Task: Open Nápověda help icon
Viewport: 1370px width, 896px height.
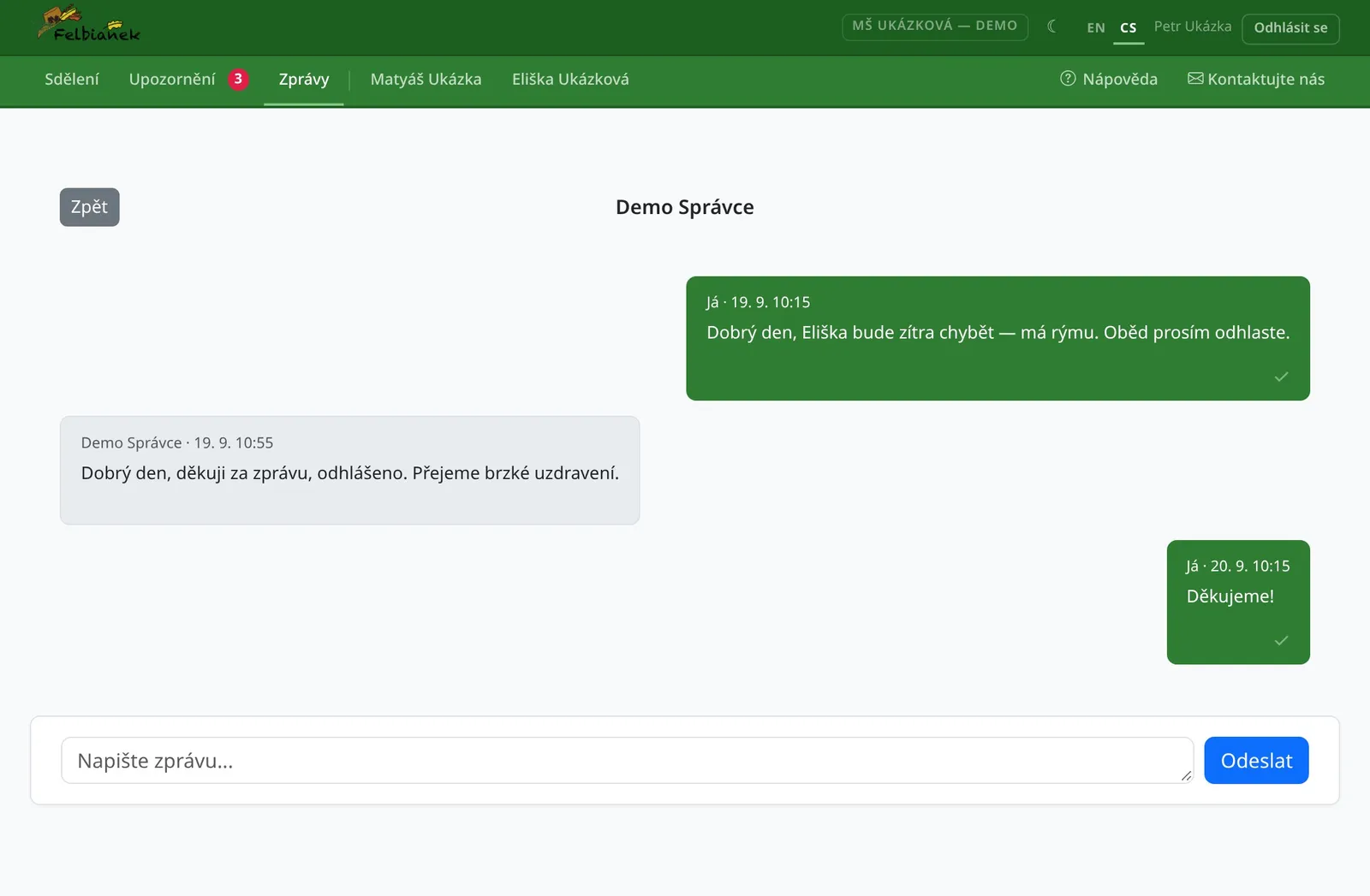Action: click(1068, 79)
